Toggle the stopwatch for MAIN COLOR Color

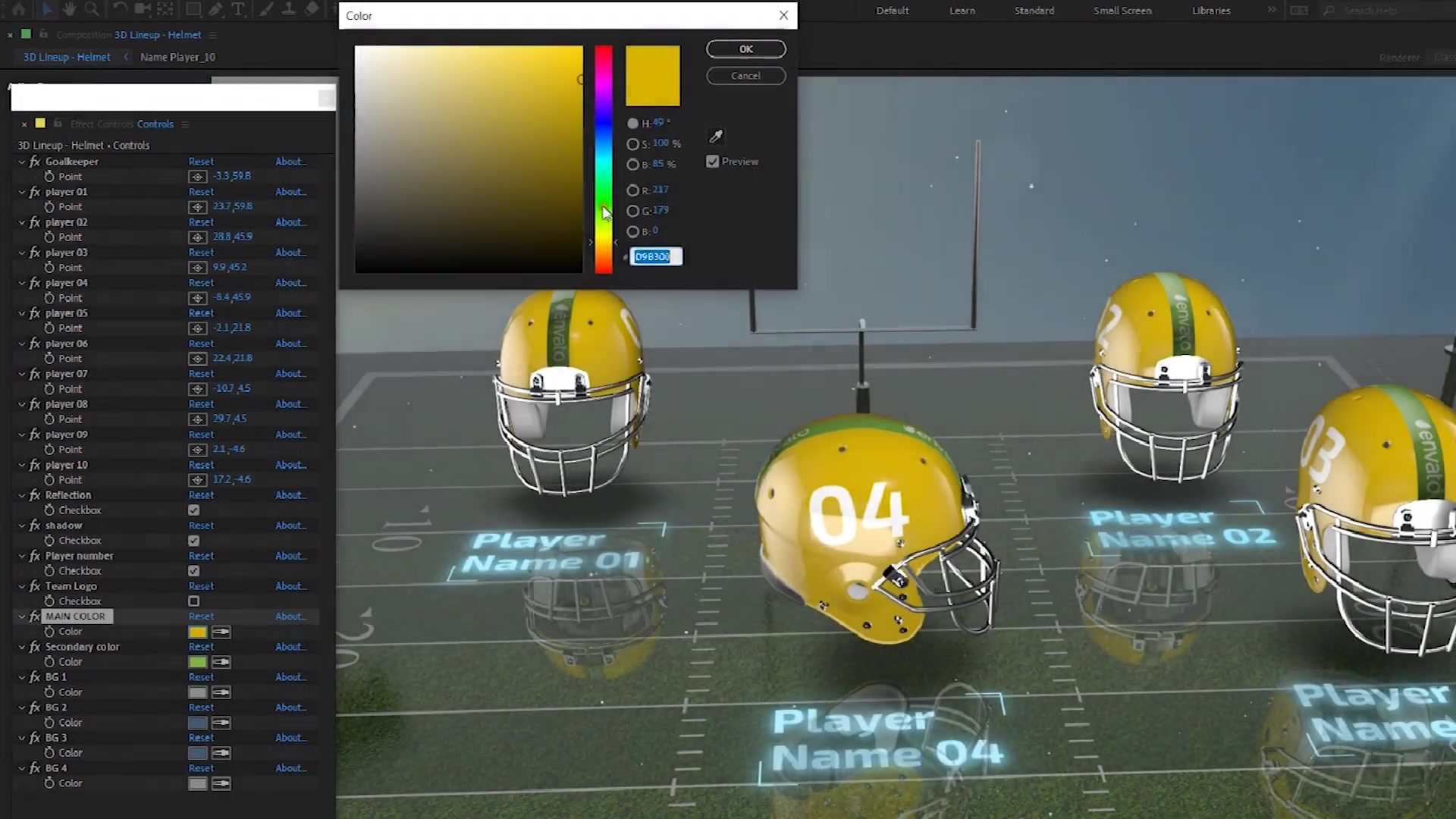click(49, 631)
